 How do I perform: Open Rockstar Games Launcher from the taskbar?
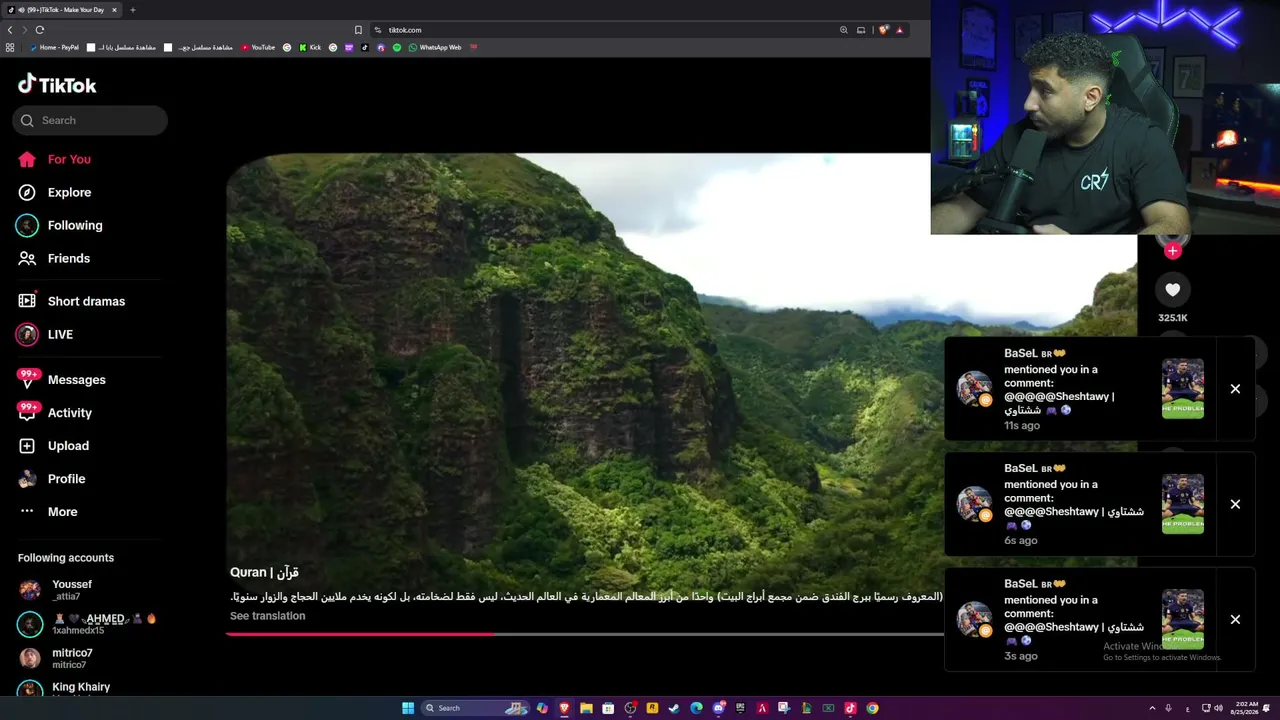coord(652,708)
